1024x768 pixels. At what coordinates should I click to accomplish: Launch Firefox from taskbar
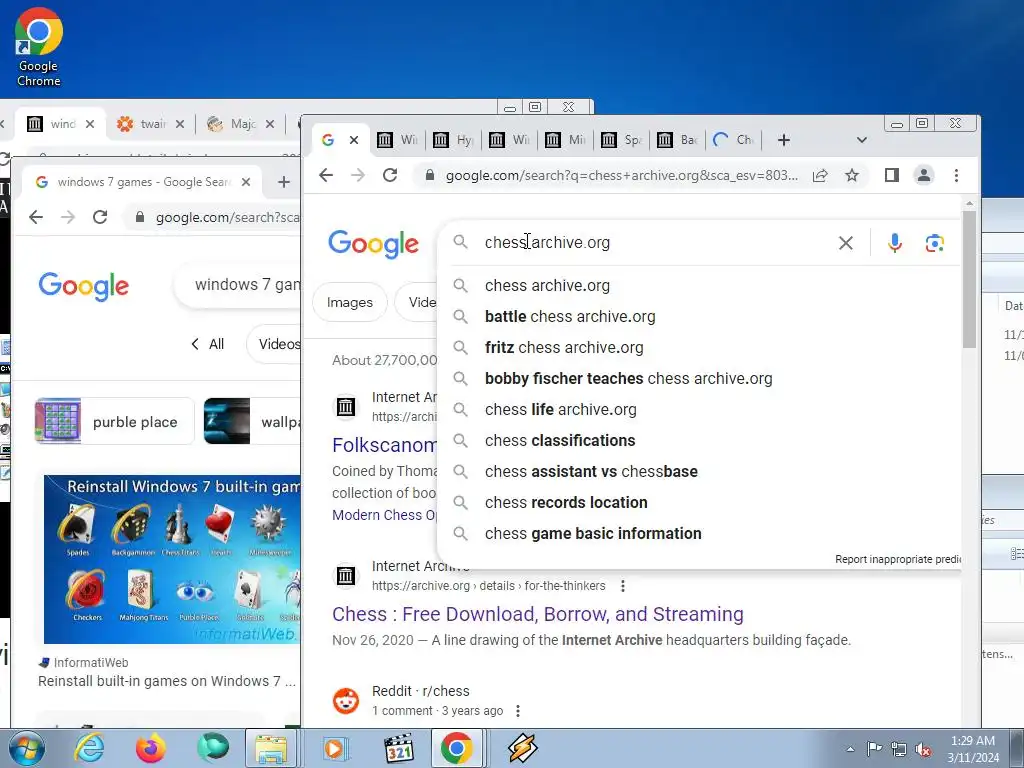(x=151, y=748)
